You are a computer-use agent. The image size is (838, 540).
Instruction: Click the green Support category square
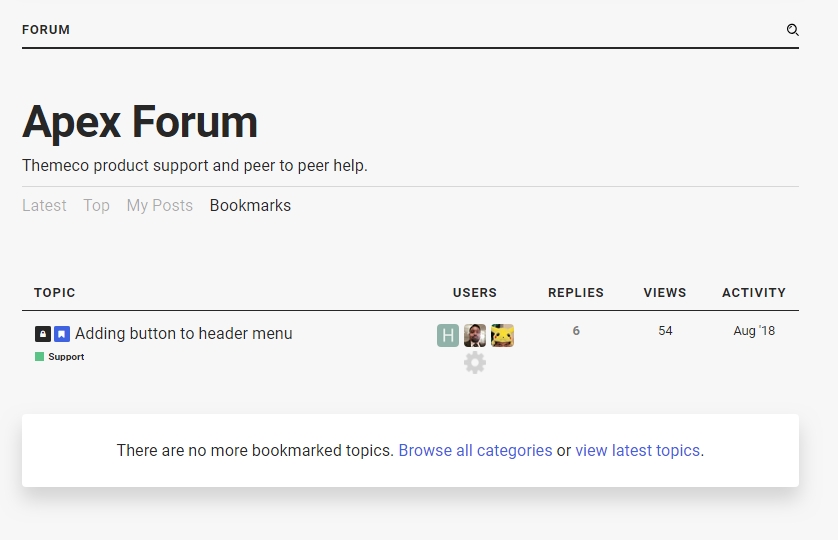40,357
